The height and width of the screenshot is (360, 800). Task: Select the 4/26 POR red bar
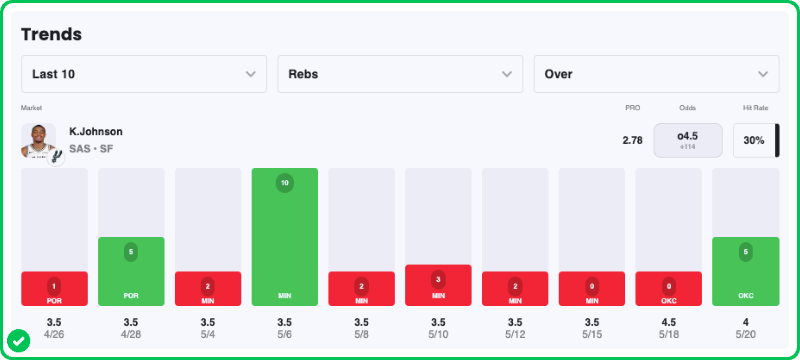(x=55, y=289)
